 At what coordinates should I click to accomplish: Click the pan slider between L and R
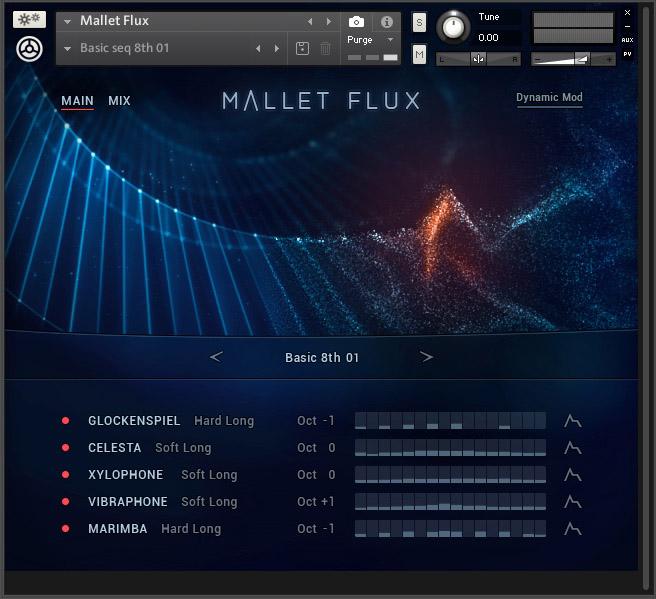click(478, 59)
